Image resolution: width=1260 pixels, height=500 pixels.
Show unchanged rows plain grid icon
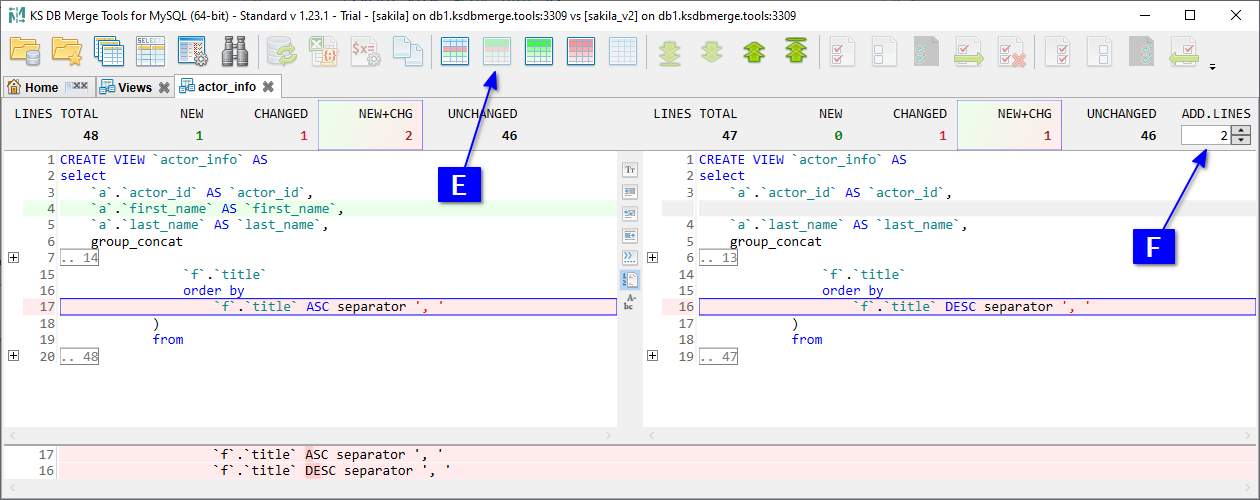pyautogui.click(x=623, y=51)
